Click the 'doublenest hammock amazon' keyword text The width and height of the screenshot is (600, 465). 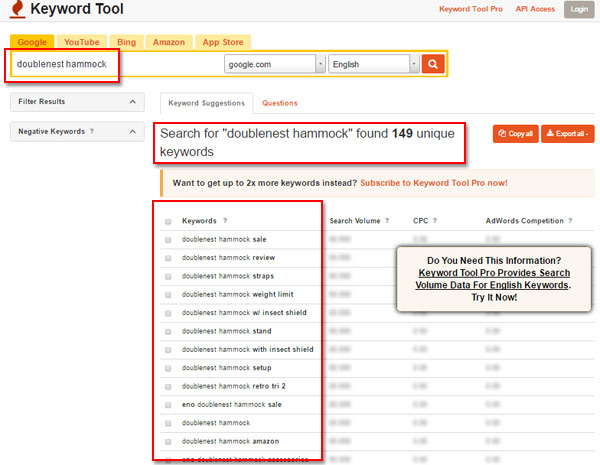(230, 441)
